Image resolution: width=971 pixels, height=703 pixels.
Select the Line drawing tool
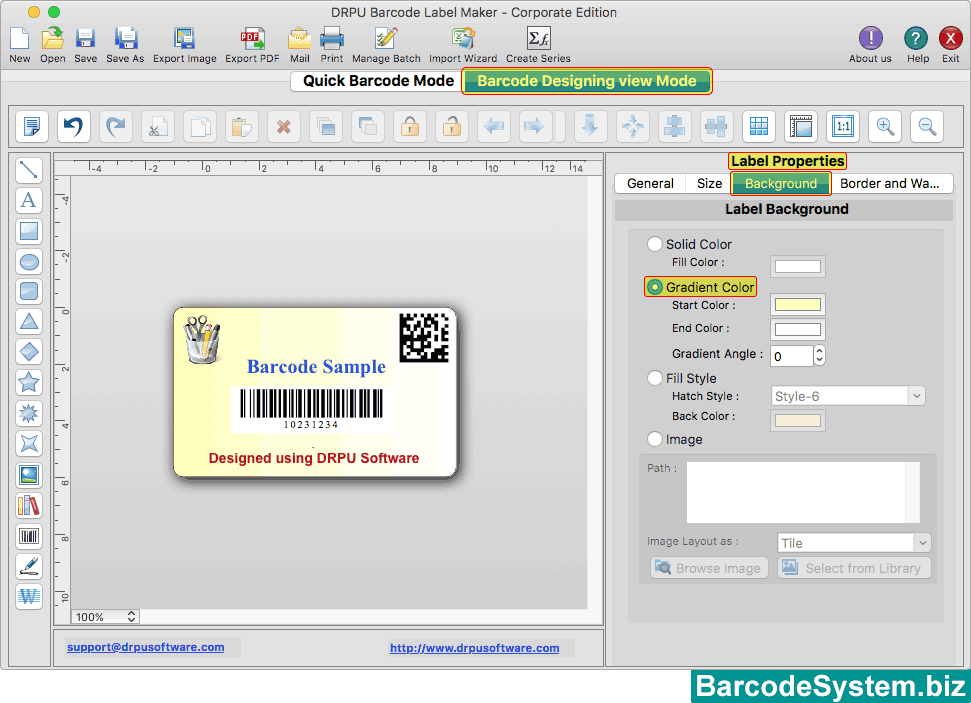[x=28, y=170]
